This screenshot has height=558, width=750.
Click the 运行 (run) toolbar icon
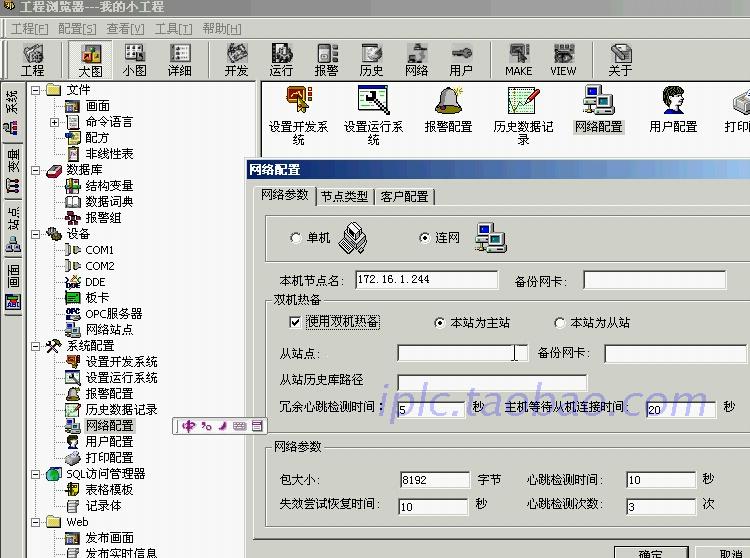(281, 59)
